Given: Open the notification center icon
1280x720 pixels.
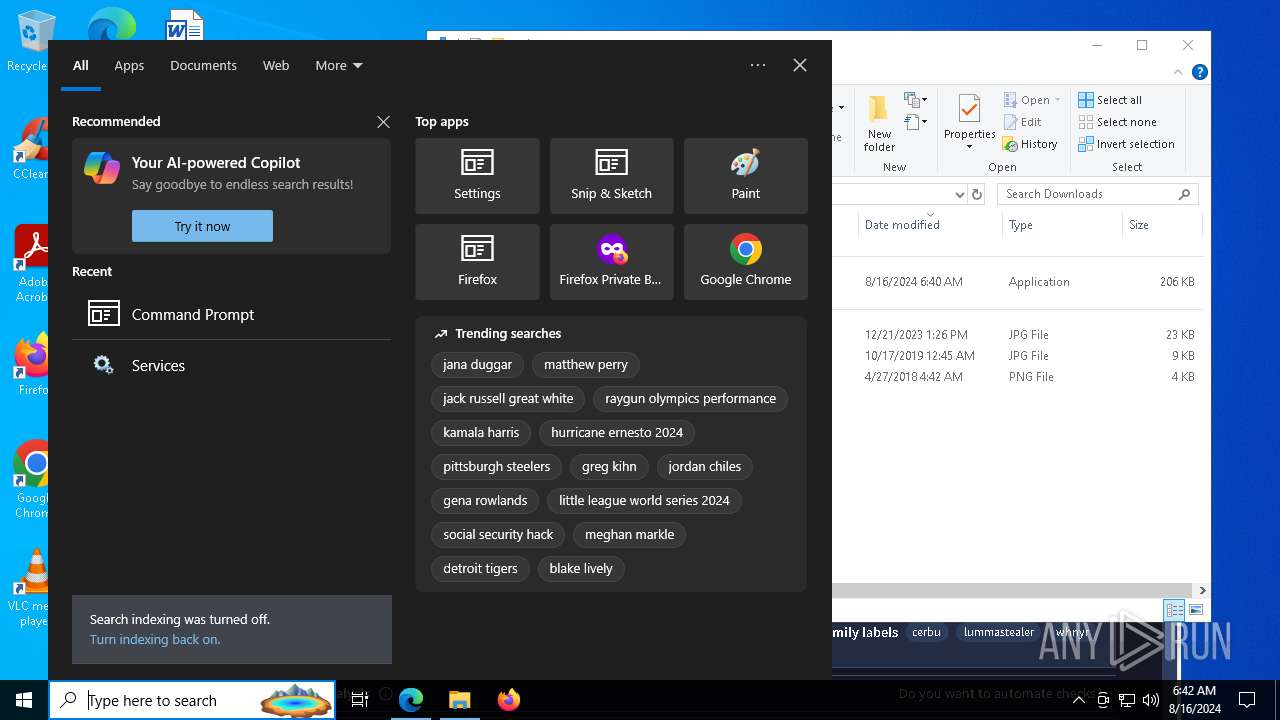Looking at the screenshot, I should point(1247,700).
